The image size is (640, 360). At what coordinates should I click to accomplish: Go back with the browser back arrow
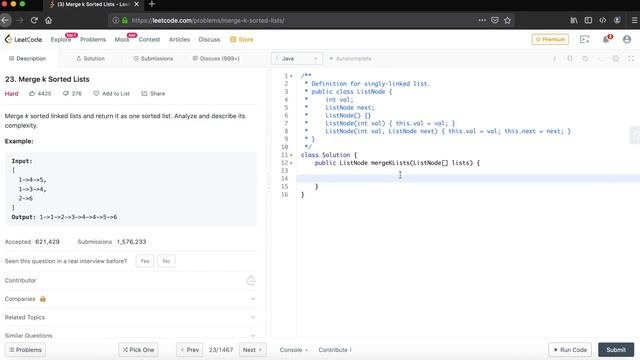click(x=5, y=20)
